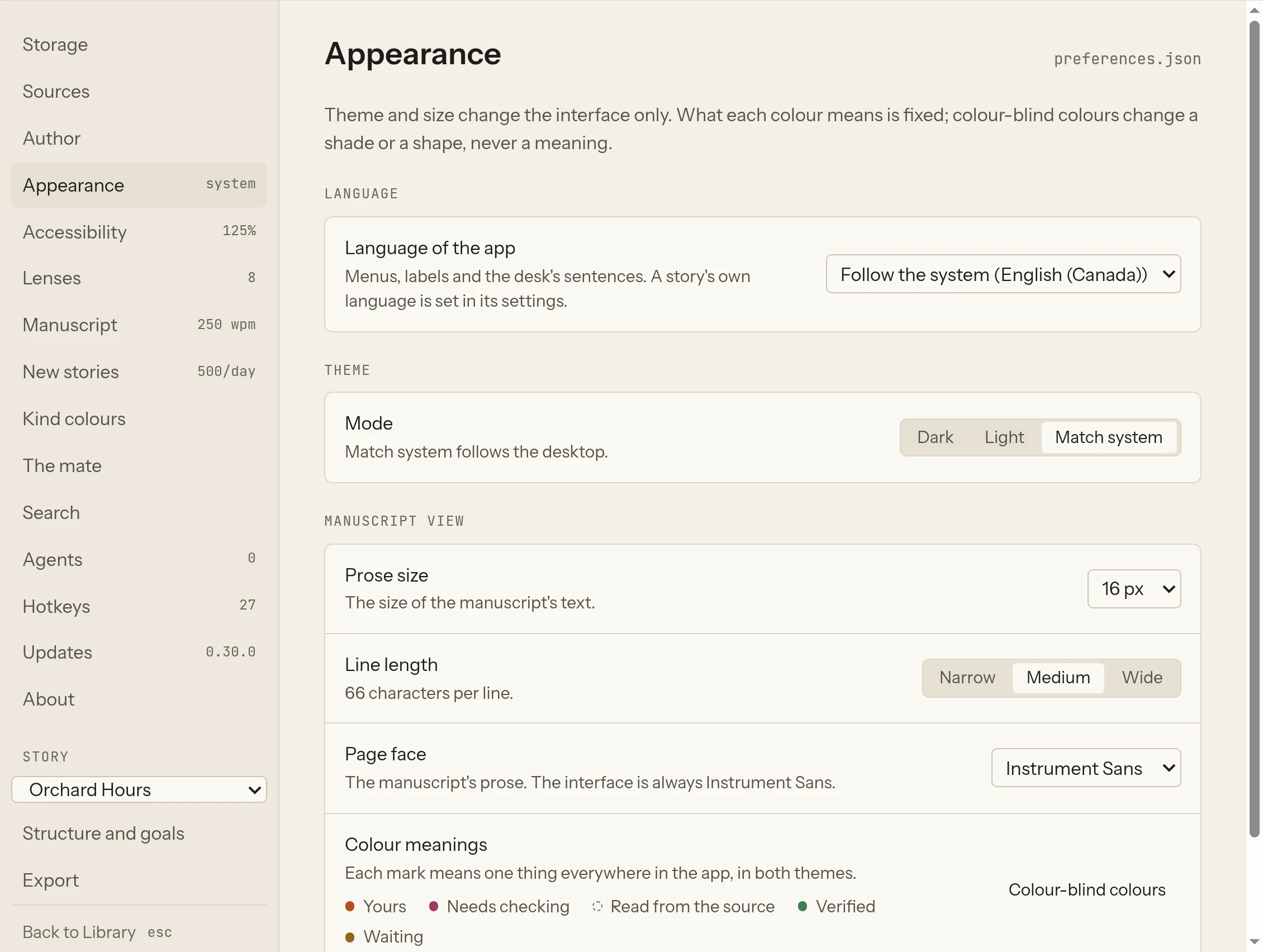
Task: Open Kind colours settings
Action: pyautogui.click(x=139, y=418)
